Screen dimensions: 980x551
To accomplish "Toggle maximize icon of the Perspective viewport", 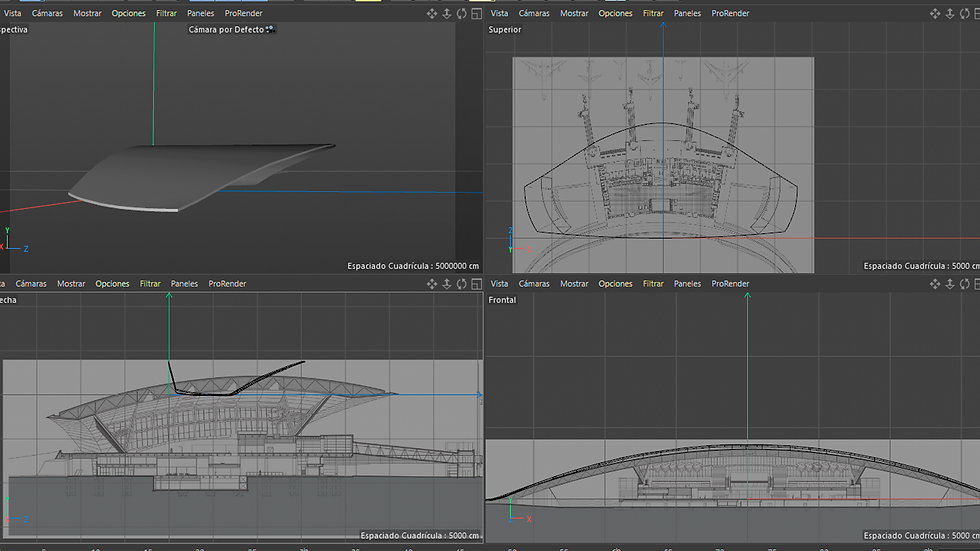I will pos(477,14).
